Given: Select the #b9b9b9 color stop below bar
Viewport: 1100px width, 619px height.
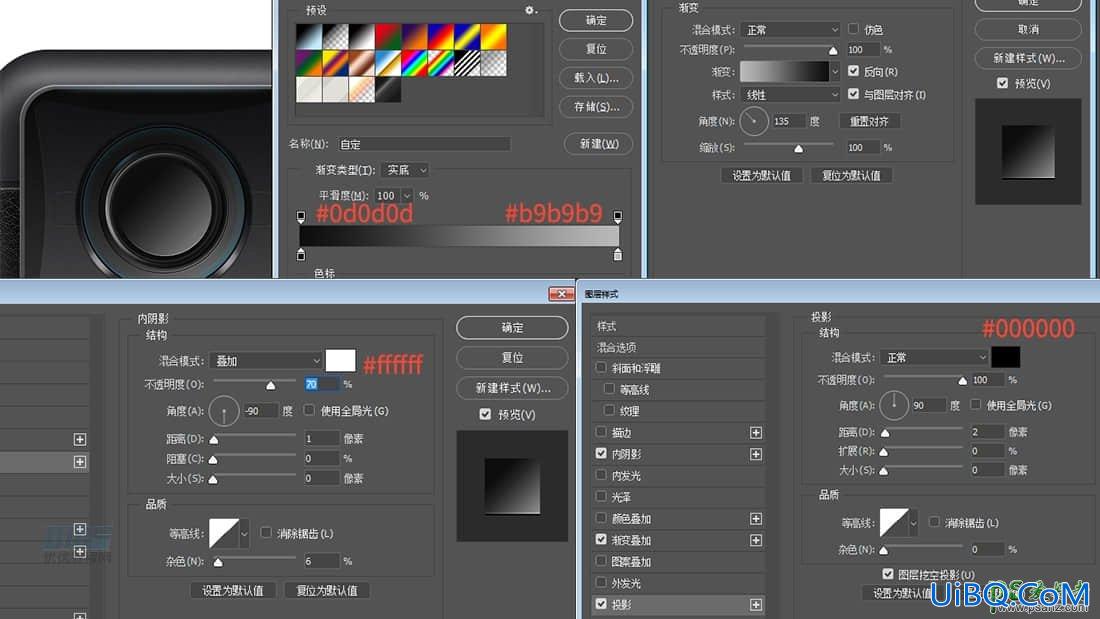Looking at the screenshot, I should pos(617,254).
